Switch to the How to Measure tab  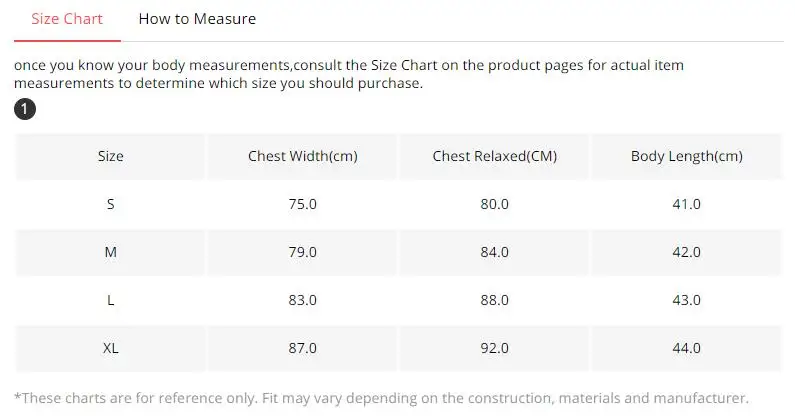coord(197,19)
